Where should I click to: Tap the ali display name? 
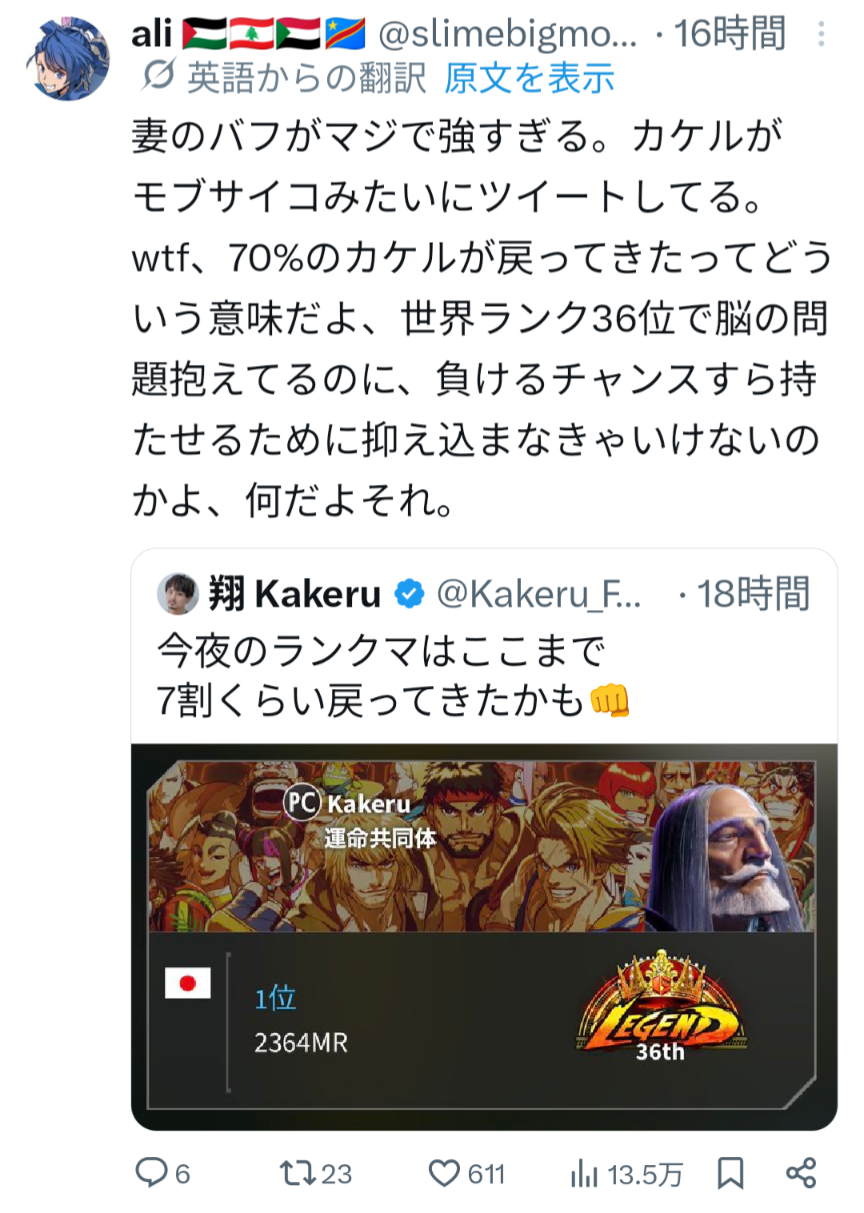click(x=153, y=35)
